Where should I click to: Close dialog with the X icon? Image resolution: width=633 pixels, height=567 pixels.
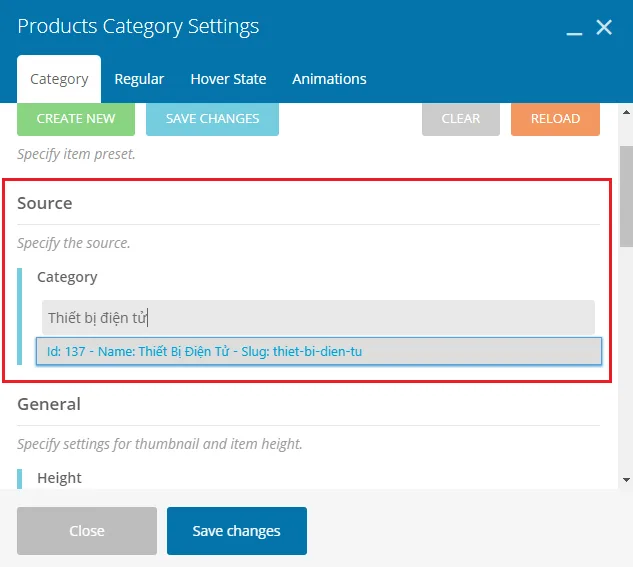(604, 28)
